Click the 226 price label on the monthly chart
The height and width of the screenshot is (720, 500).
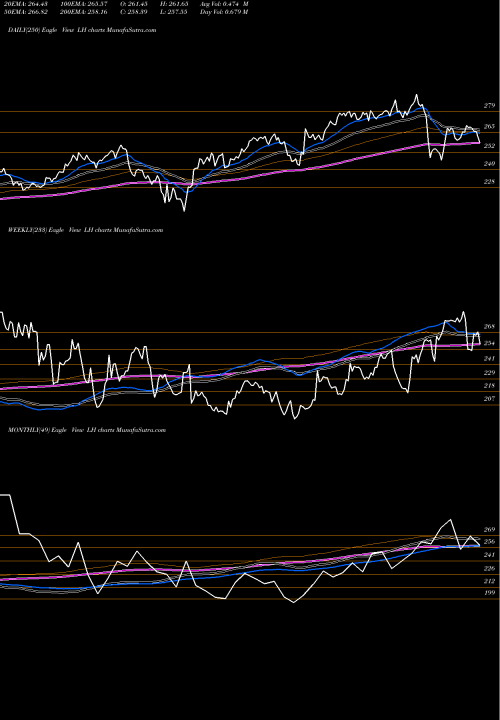pos(489,569)
